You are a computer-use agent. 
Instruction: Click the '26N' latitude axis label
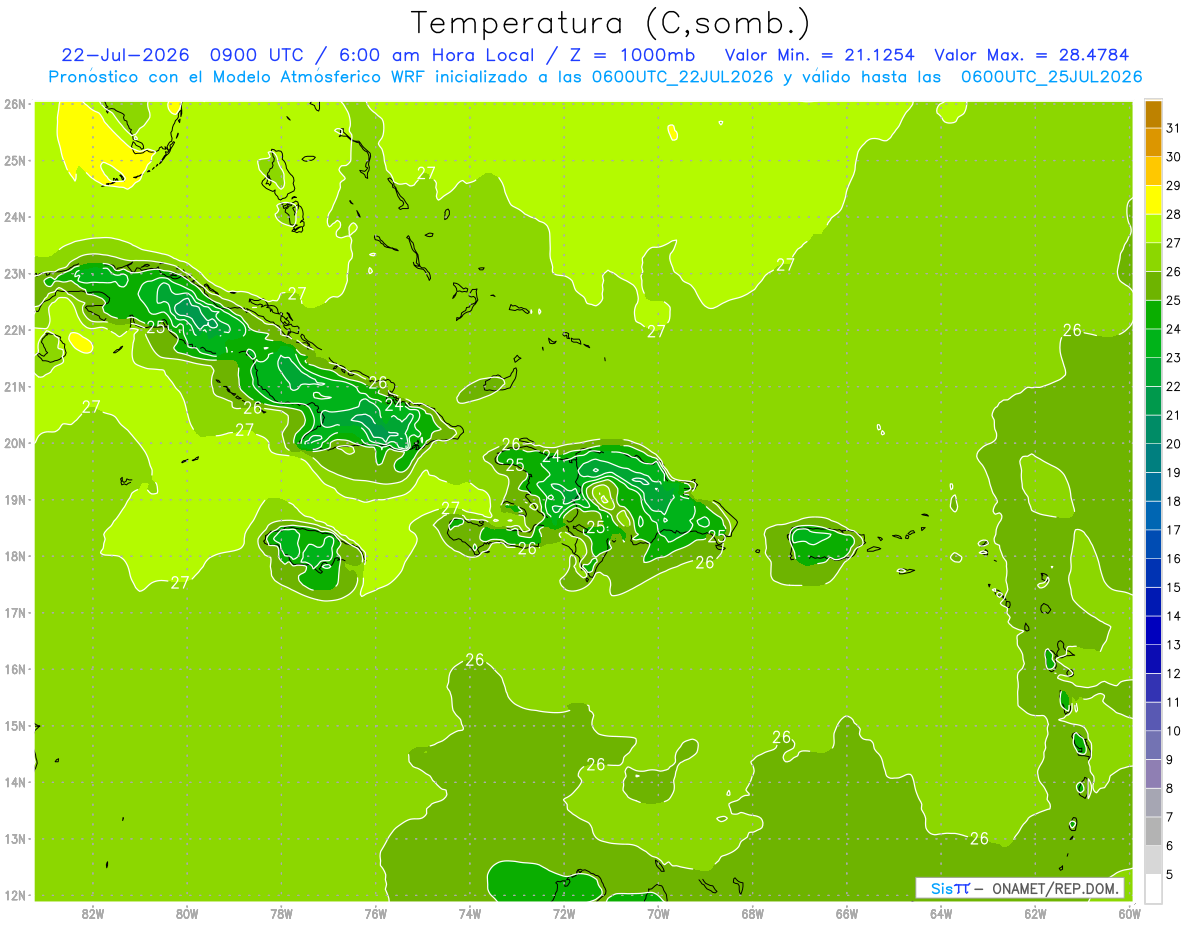click(x=15, y=104)
